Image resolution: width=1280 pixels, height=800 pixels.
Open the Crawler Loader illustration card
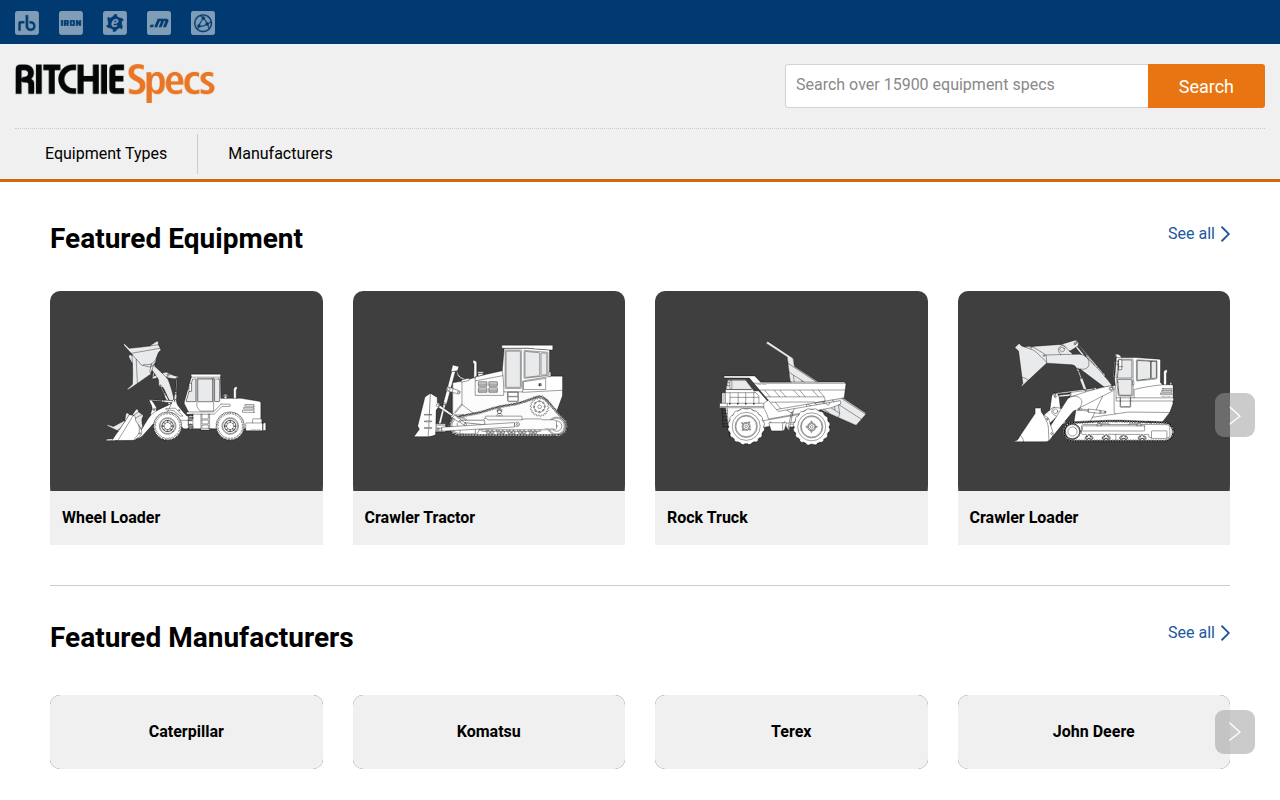1094,391
